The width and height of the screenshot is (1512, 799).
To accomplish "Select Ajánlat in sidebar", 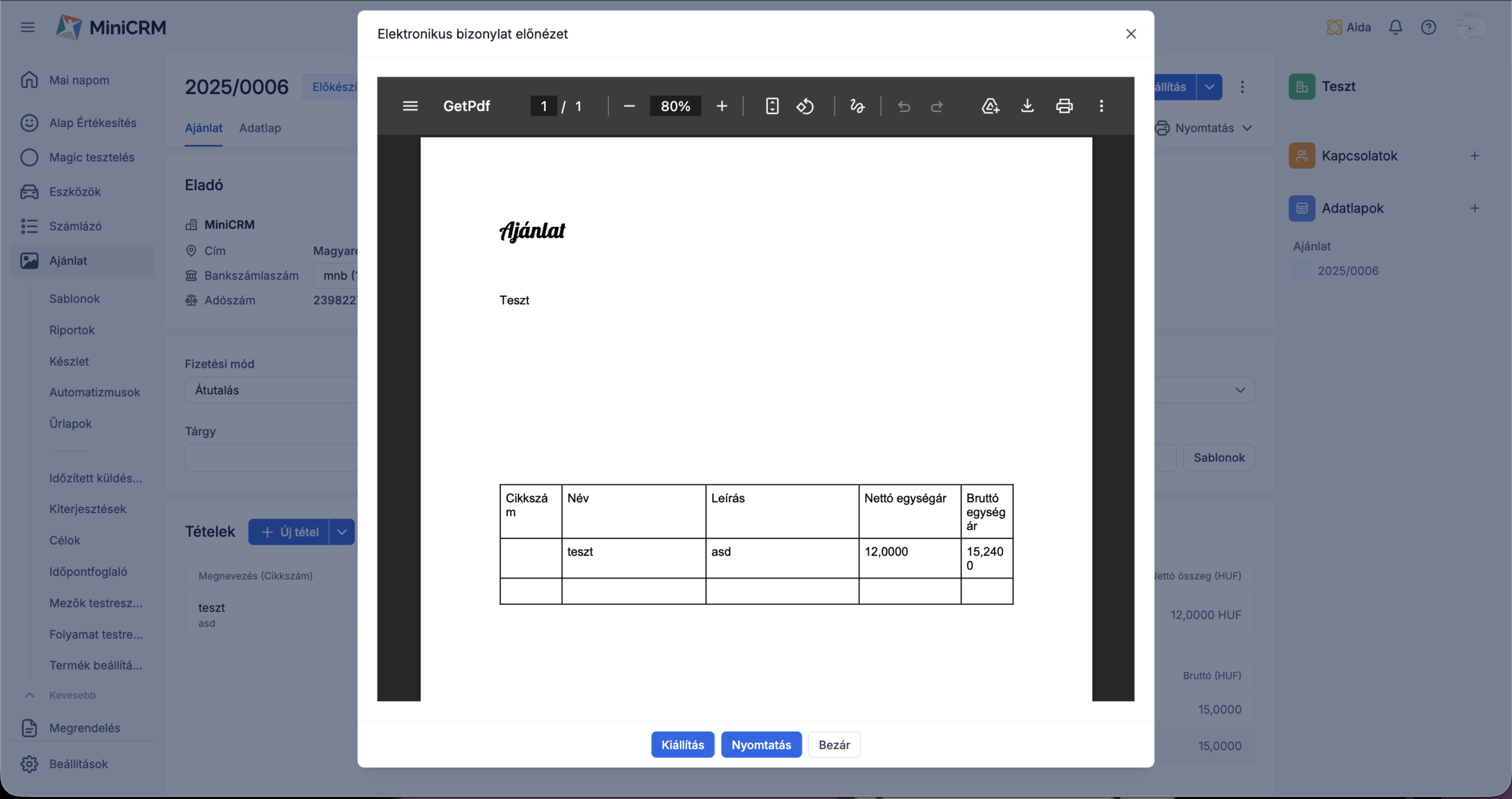I will 83,260.
